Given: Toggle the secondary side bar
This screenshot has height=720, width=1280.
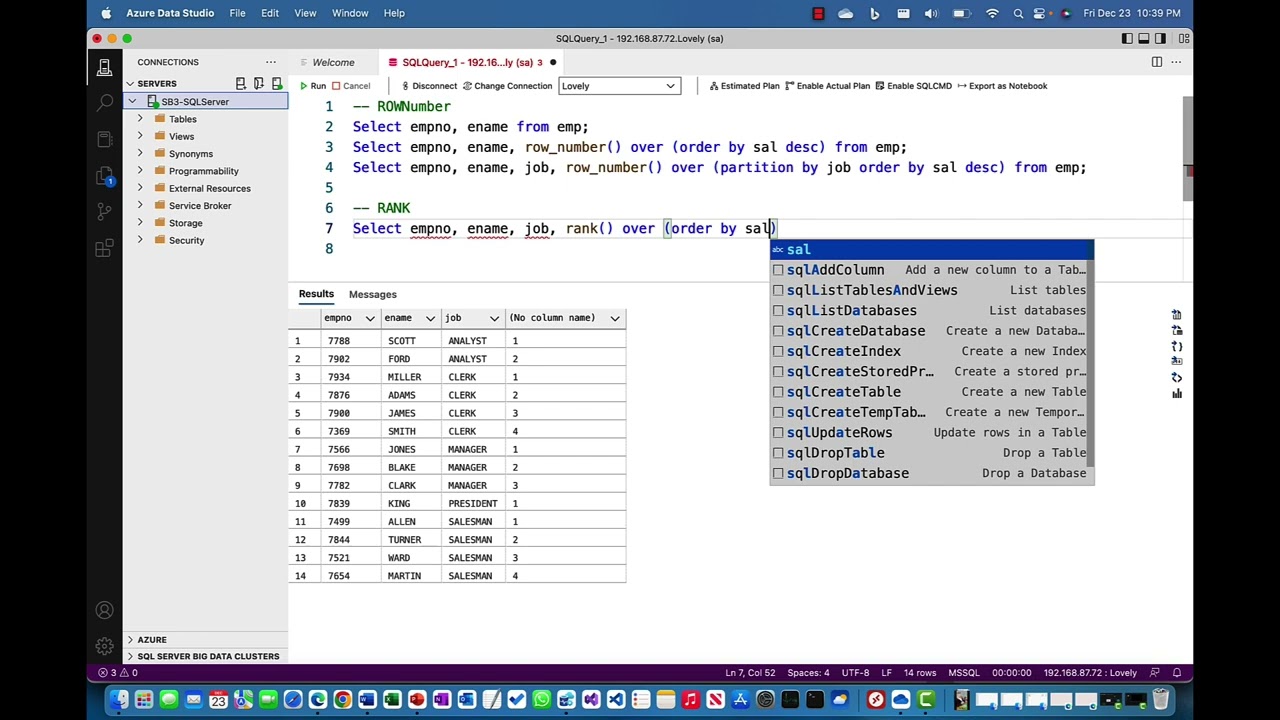Looking at the screenshot, I should pos(1161,38).
